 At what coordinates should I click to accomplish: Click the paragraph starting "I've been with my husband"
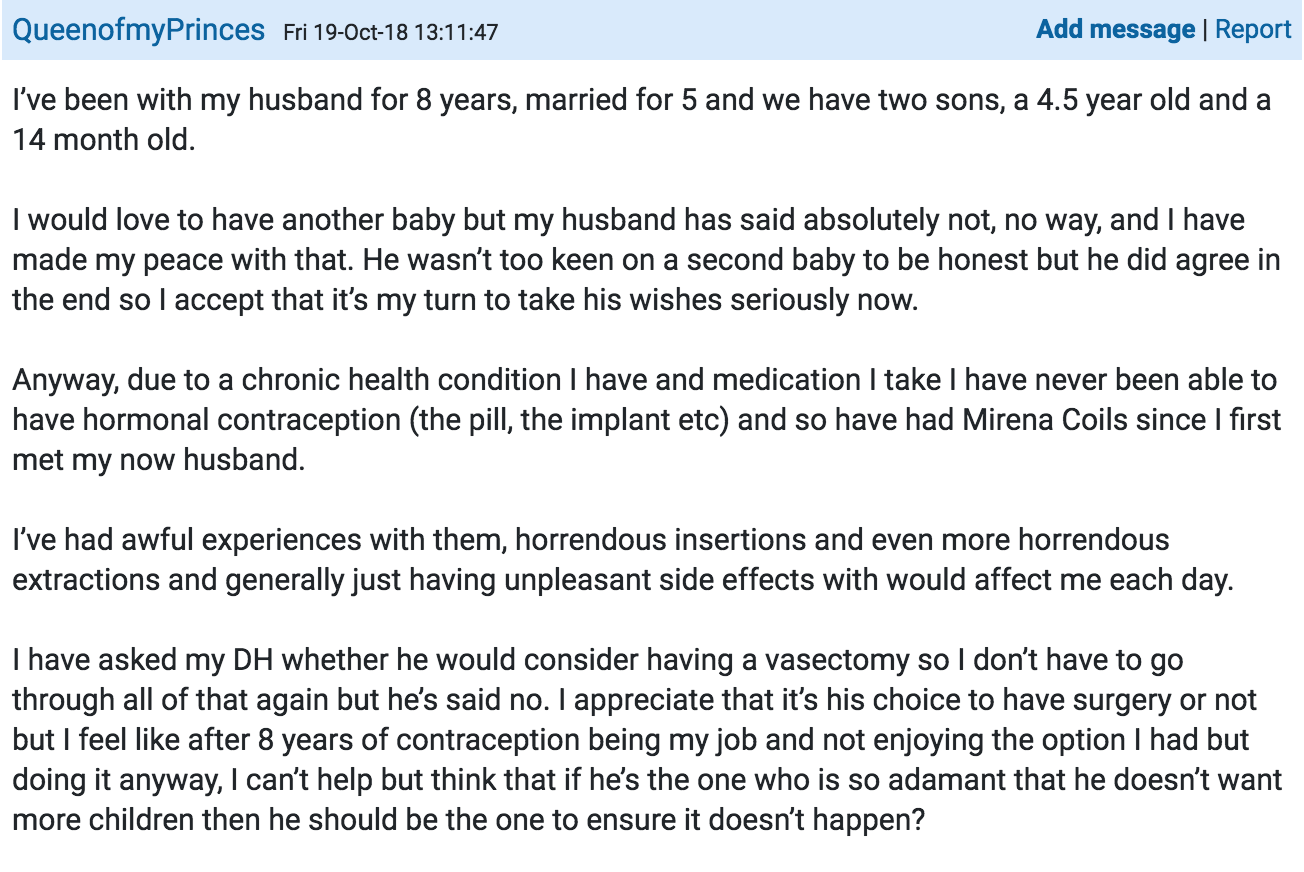[642, 120]
